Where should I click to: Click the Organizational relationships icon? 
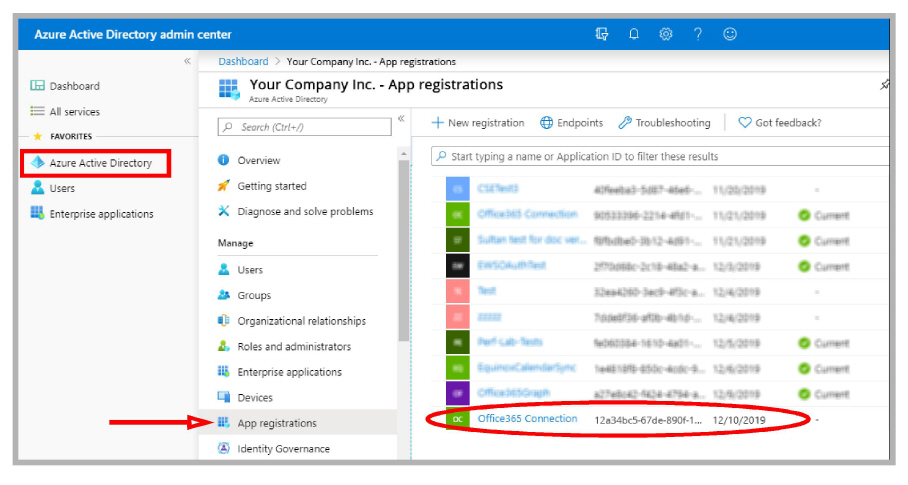point(224,320)
